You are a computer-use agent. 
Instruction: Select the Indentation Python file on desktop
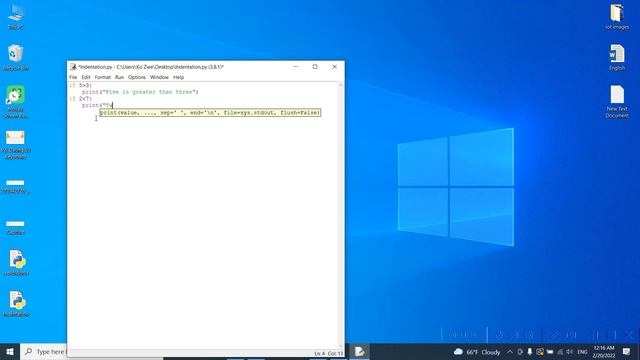click(x=16, y=304)
